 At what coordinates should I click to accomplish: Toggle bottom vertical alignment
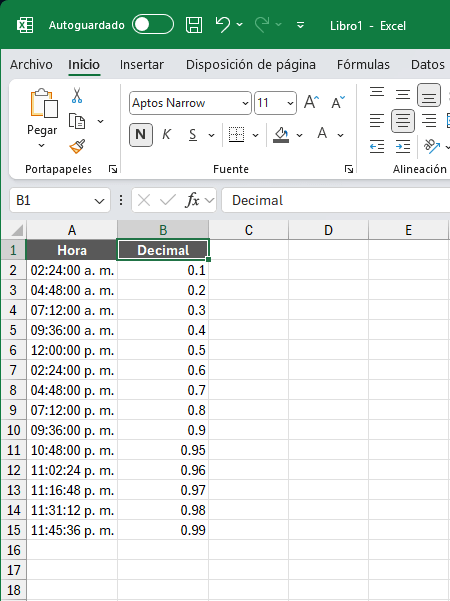429,95
